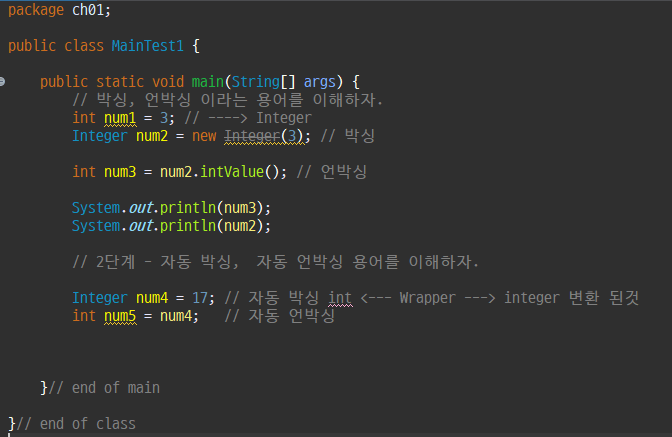Click the literal 17
The image size is (672, 437).
[x=200, y=298]
